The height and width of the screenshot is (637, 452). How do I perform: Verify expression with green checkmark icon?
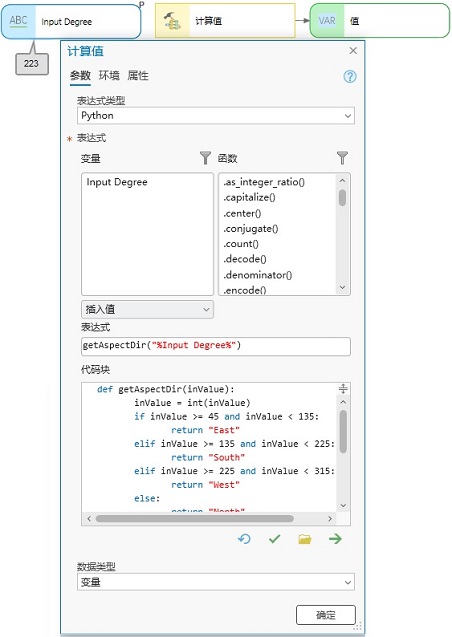[x=275, y=539]
